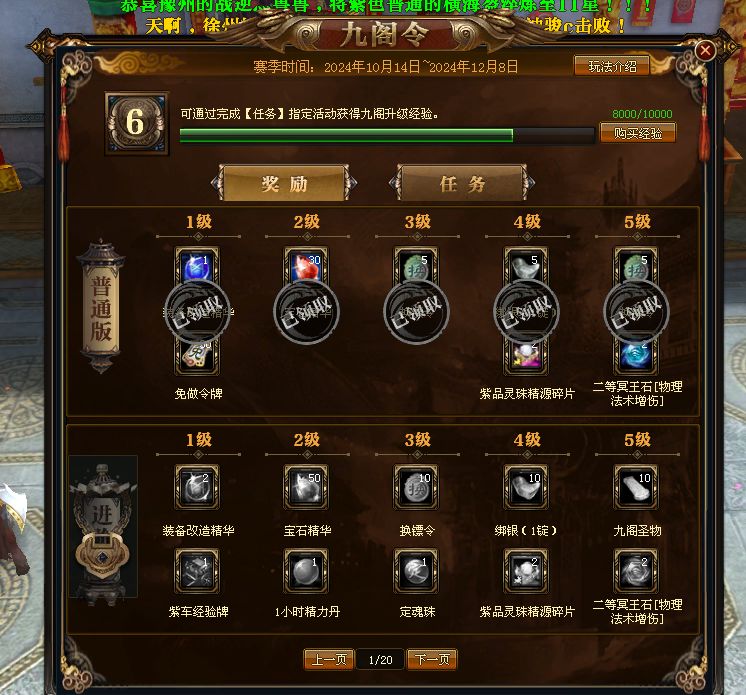Open the 玩法介绍 guide button

pyautogui.click(x=612, y=66)
